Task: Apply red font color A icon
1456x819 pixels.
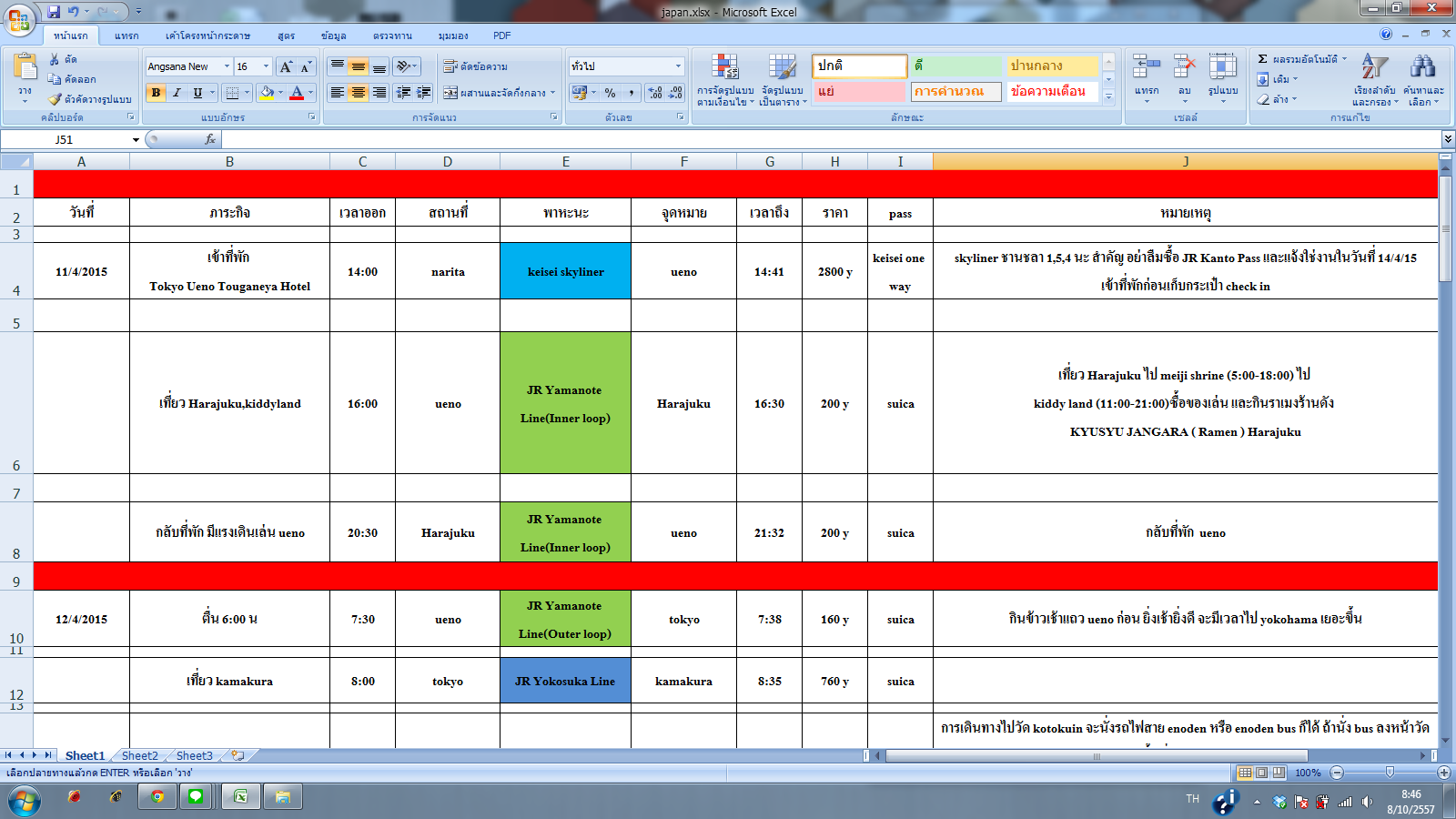Action: pos(296,93)
